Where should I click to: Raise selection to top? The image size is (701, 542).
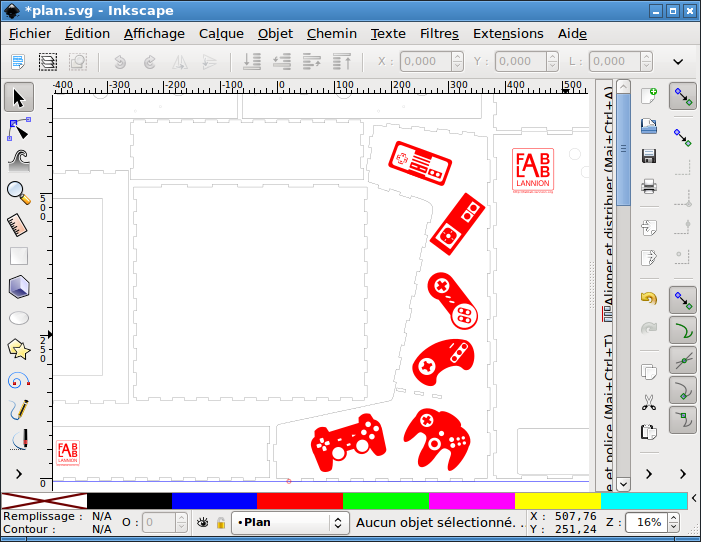(x=342, y=62)
